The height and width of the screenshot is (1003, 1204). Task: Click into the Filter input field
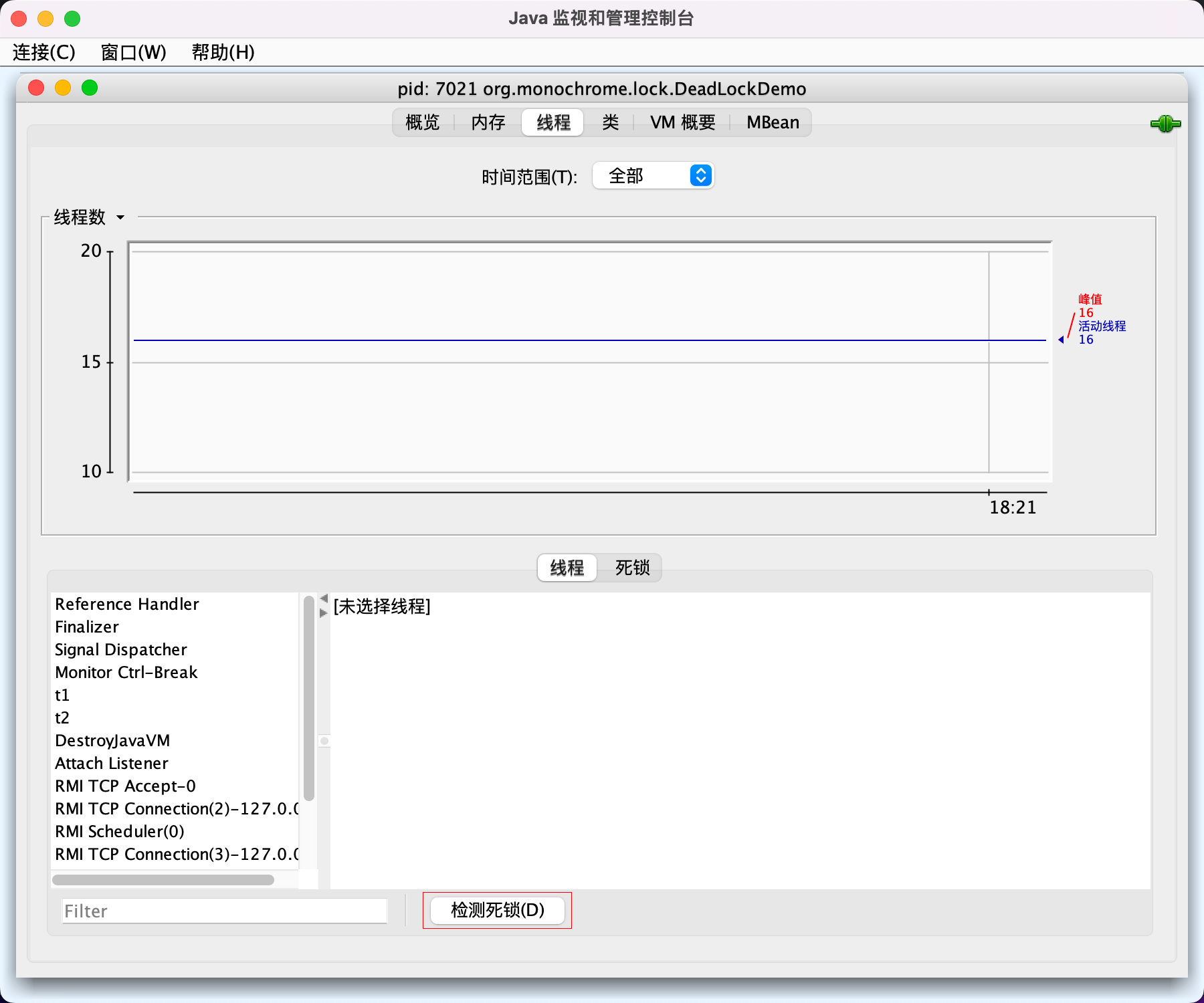225,911
